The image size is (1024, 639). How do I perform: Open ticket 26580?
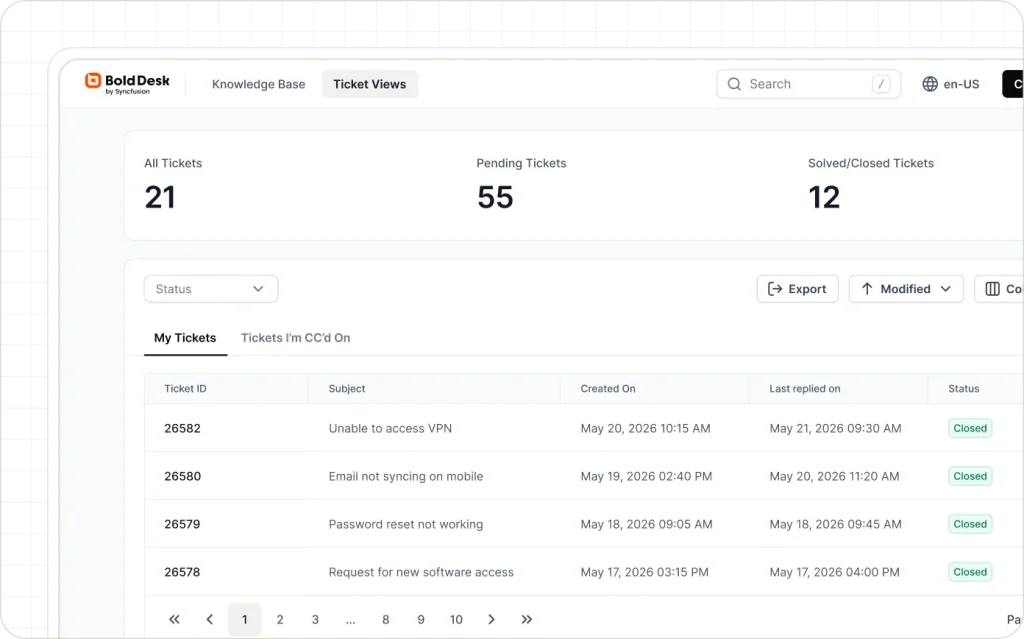(182, 476)
